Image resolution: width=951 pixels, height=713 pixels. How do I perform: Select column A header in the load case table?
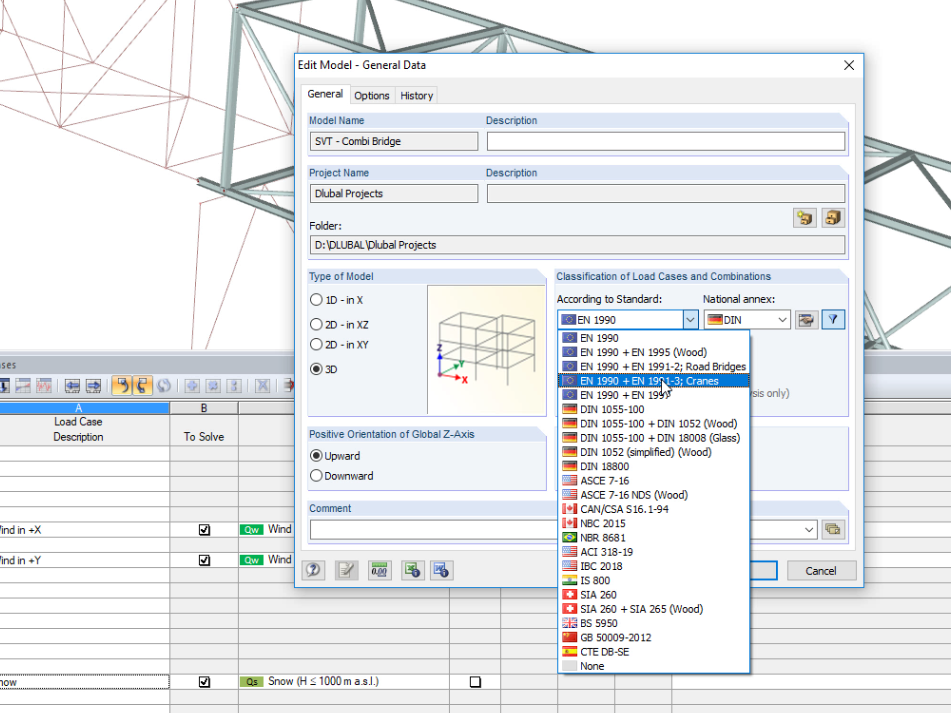[x=79, y=408]
